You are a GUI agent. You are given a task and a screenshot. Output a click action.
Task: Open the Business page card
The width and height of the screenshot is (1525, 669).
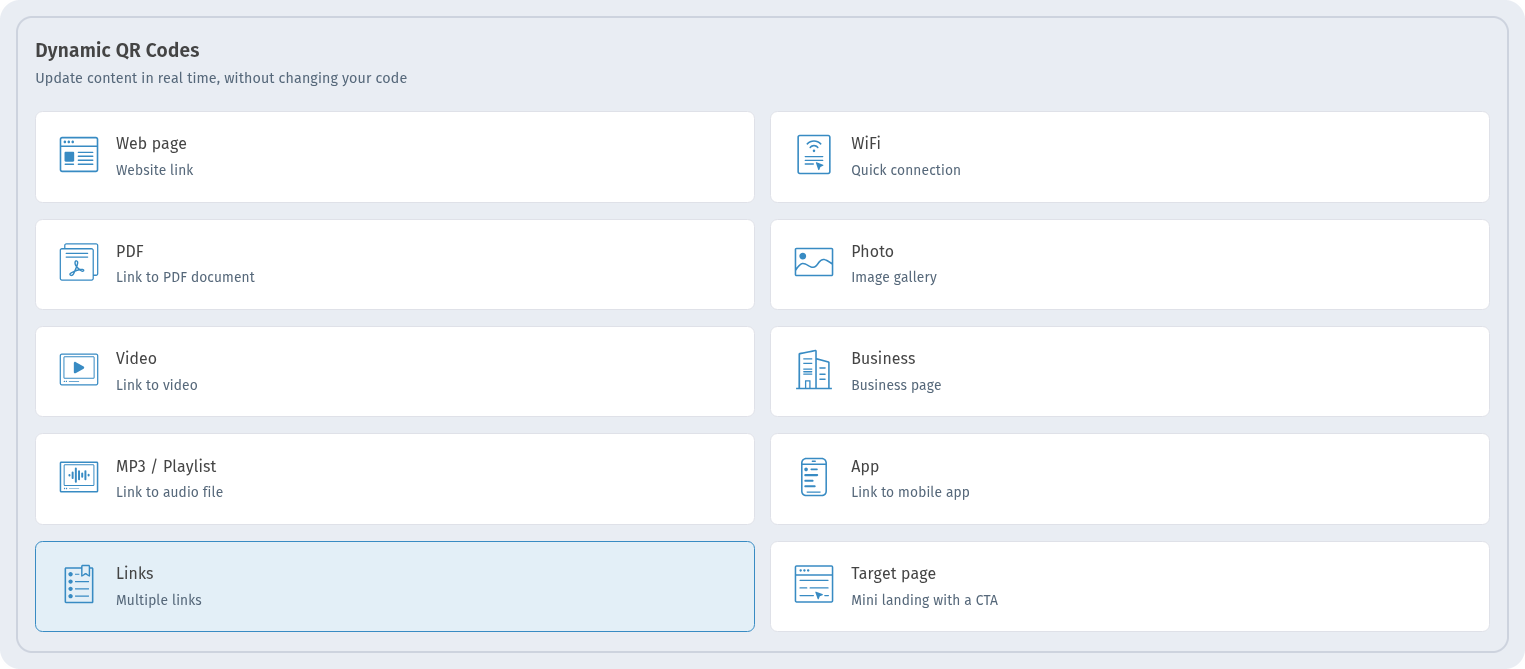(x=1130, y=372)
